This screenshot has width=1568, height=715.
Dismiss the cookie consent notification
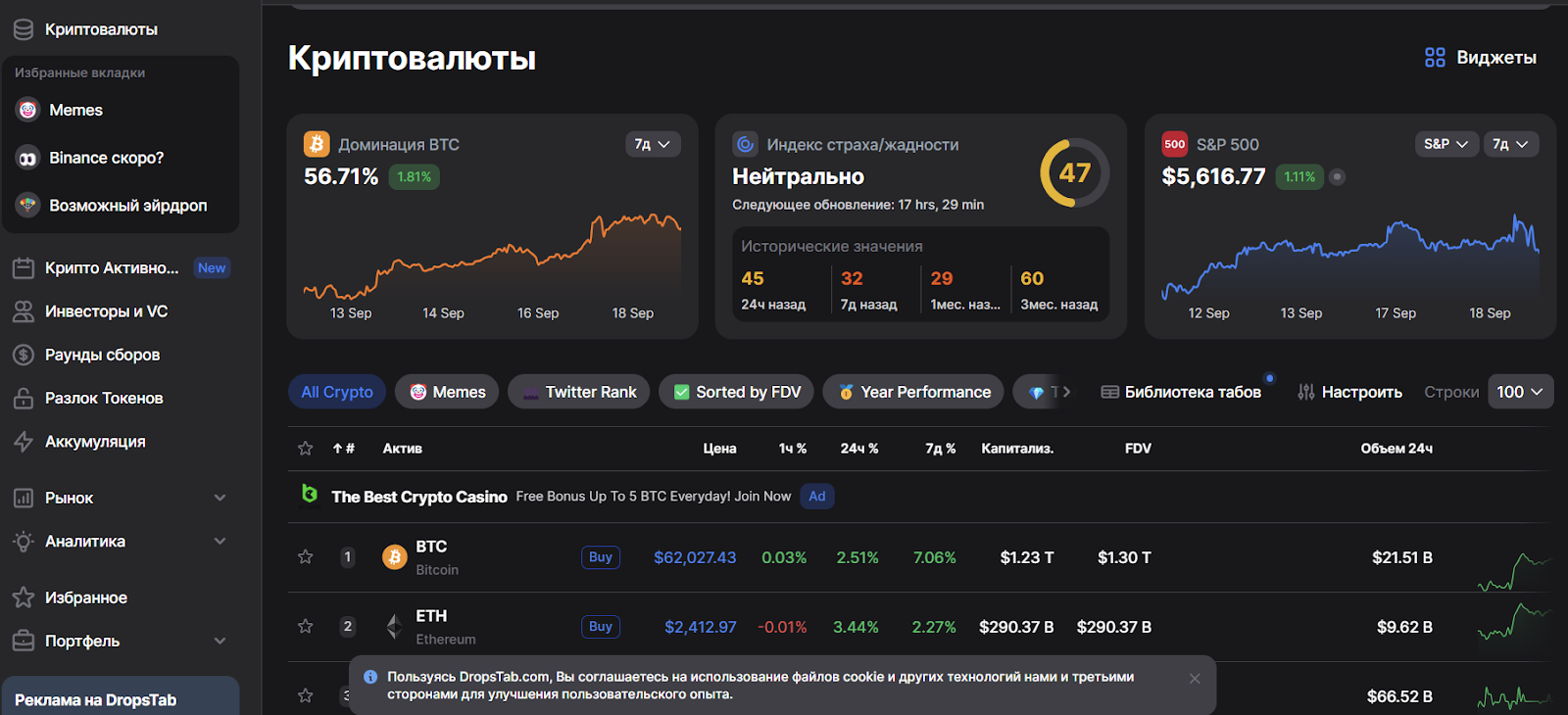(x=1194, y=679)
